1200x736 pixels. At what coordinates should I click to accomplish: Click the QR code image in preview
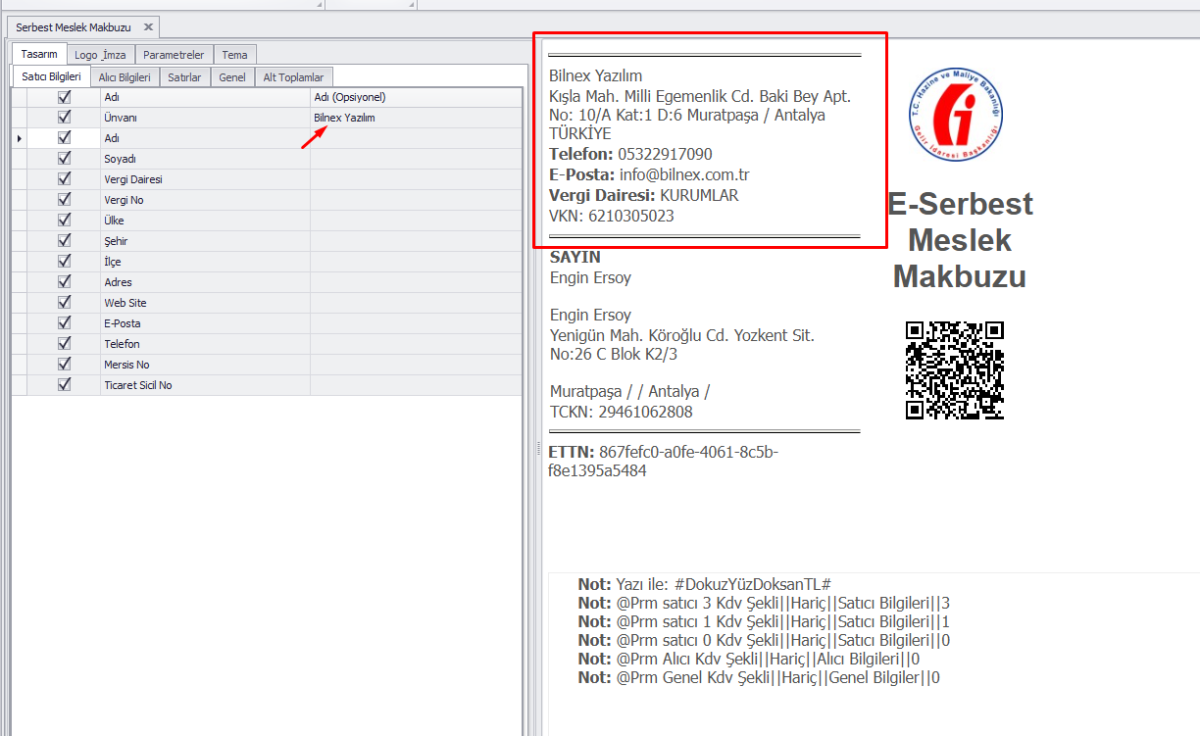click(x=954, y=370)
